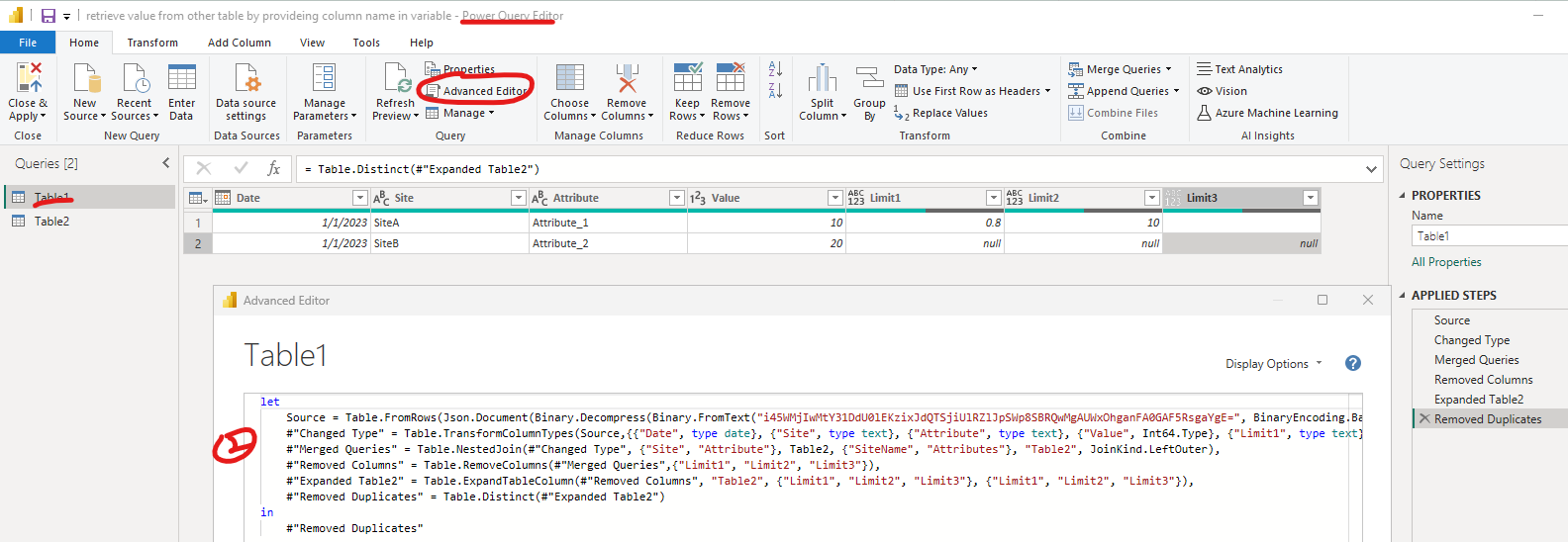Open the Help tab

click(x=422, y=43)
